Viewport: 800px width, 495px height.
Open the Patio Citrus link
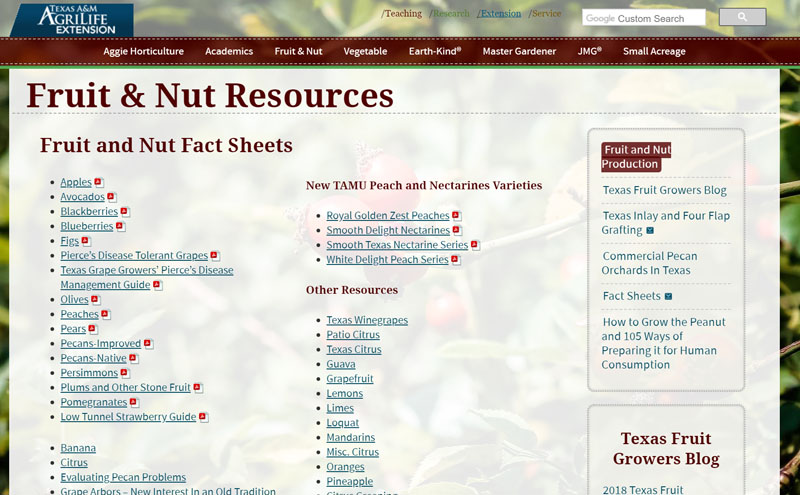click(x=353, y=335)
